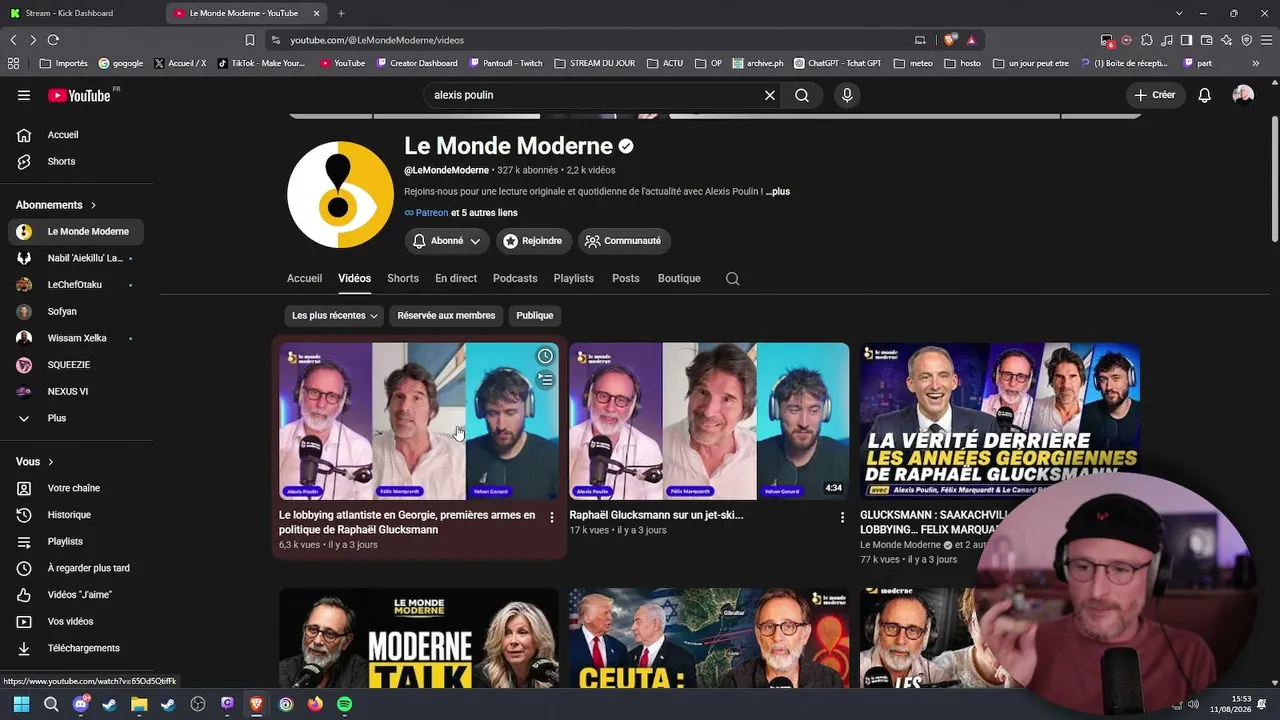Open Spotify from the taskbar
The width and height of the screenshot is (1280, 720).
click(344, 704)
